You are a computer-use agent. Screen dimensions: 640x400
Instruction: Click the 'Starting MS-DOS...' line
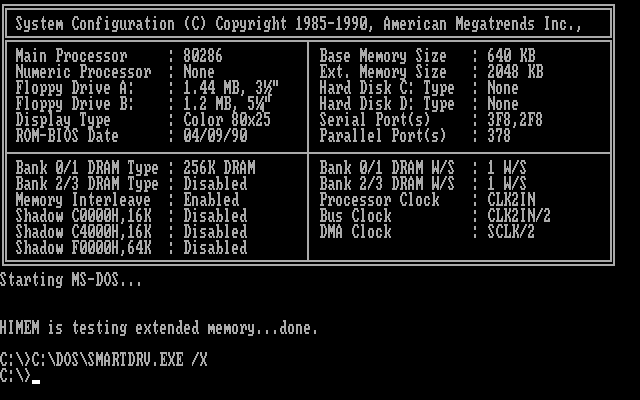pos(71,280)
